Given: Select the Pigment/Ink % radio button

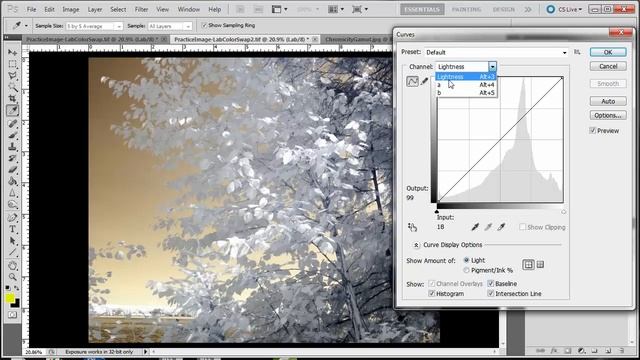Looking at the screenshot, I should click(x=466, y=270).
